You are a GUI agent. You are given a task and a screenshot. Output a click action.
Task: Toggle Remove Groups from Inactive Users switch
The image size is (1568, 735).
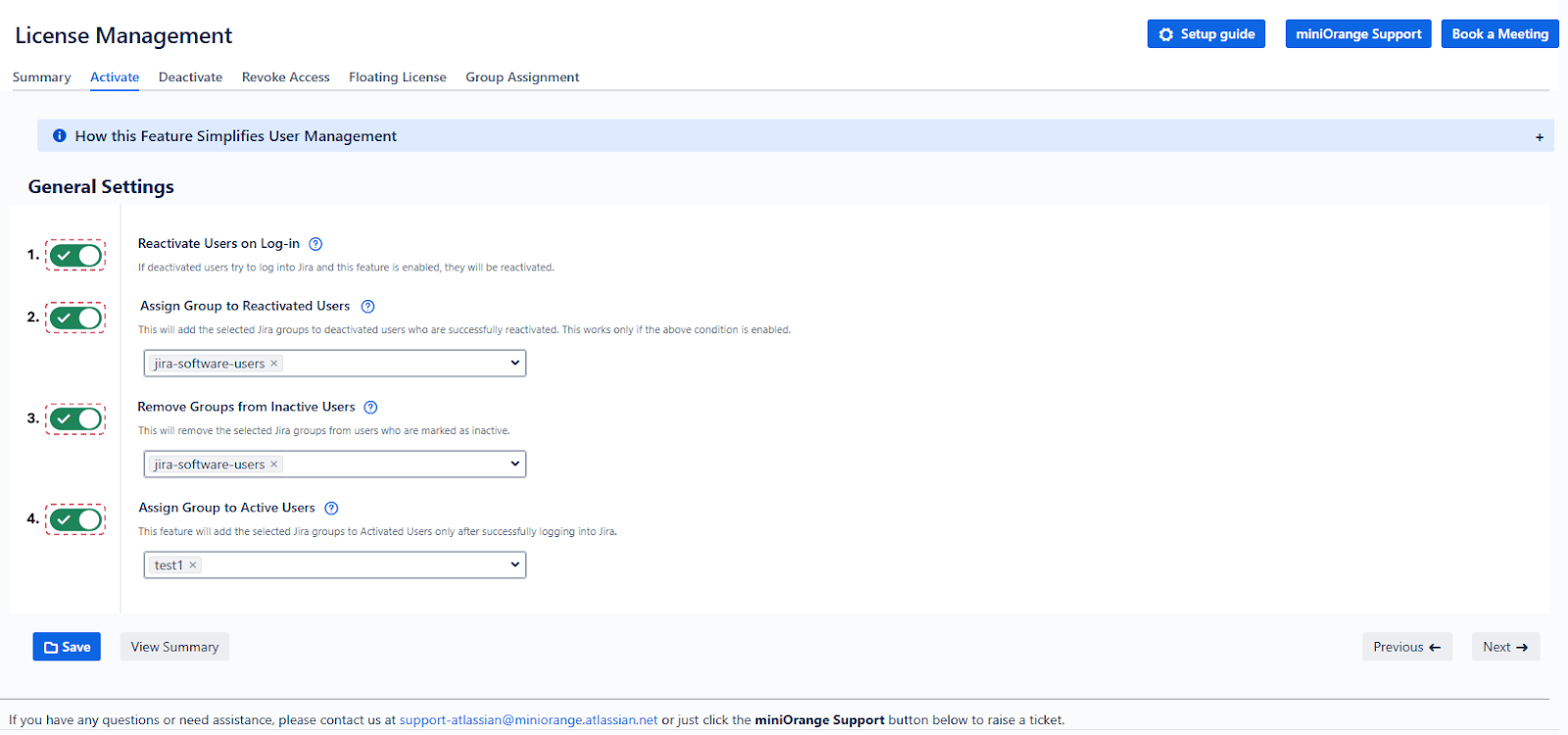76,419
